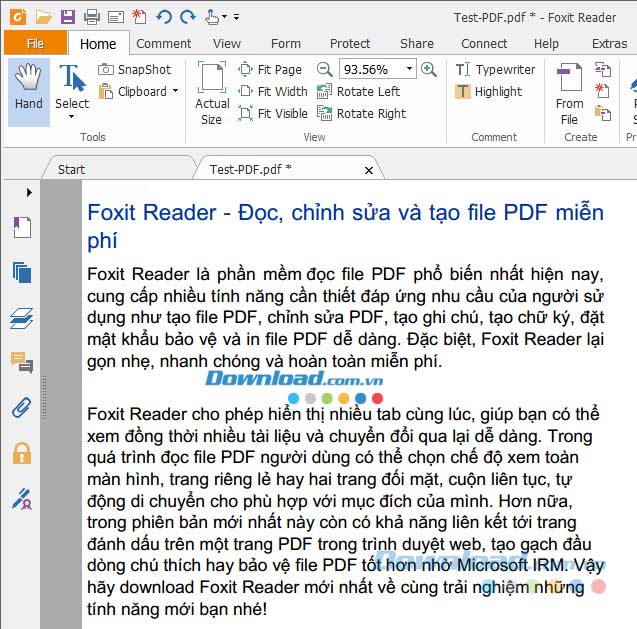This screenshot has width=637, height=629.
Task: Rotate the page right
Action: 362,113
